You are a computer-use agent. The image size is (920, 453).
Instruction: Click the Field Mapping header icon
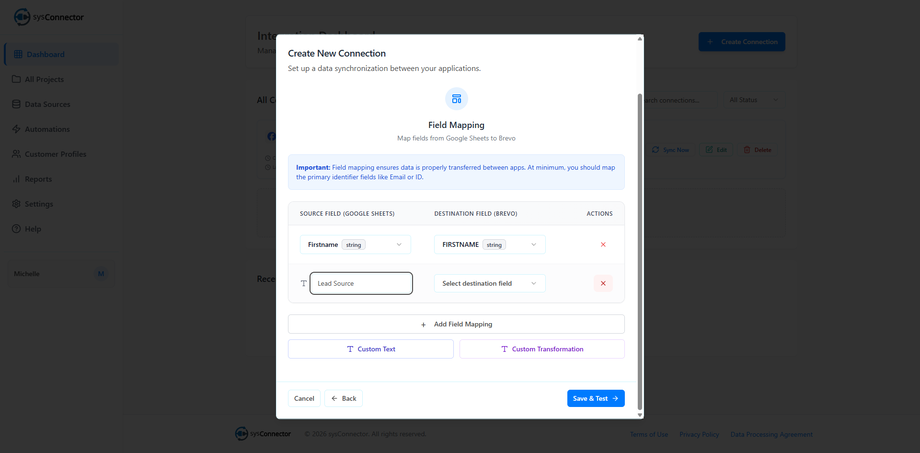(456, 99)
